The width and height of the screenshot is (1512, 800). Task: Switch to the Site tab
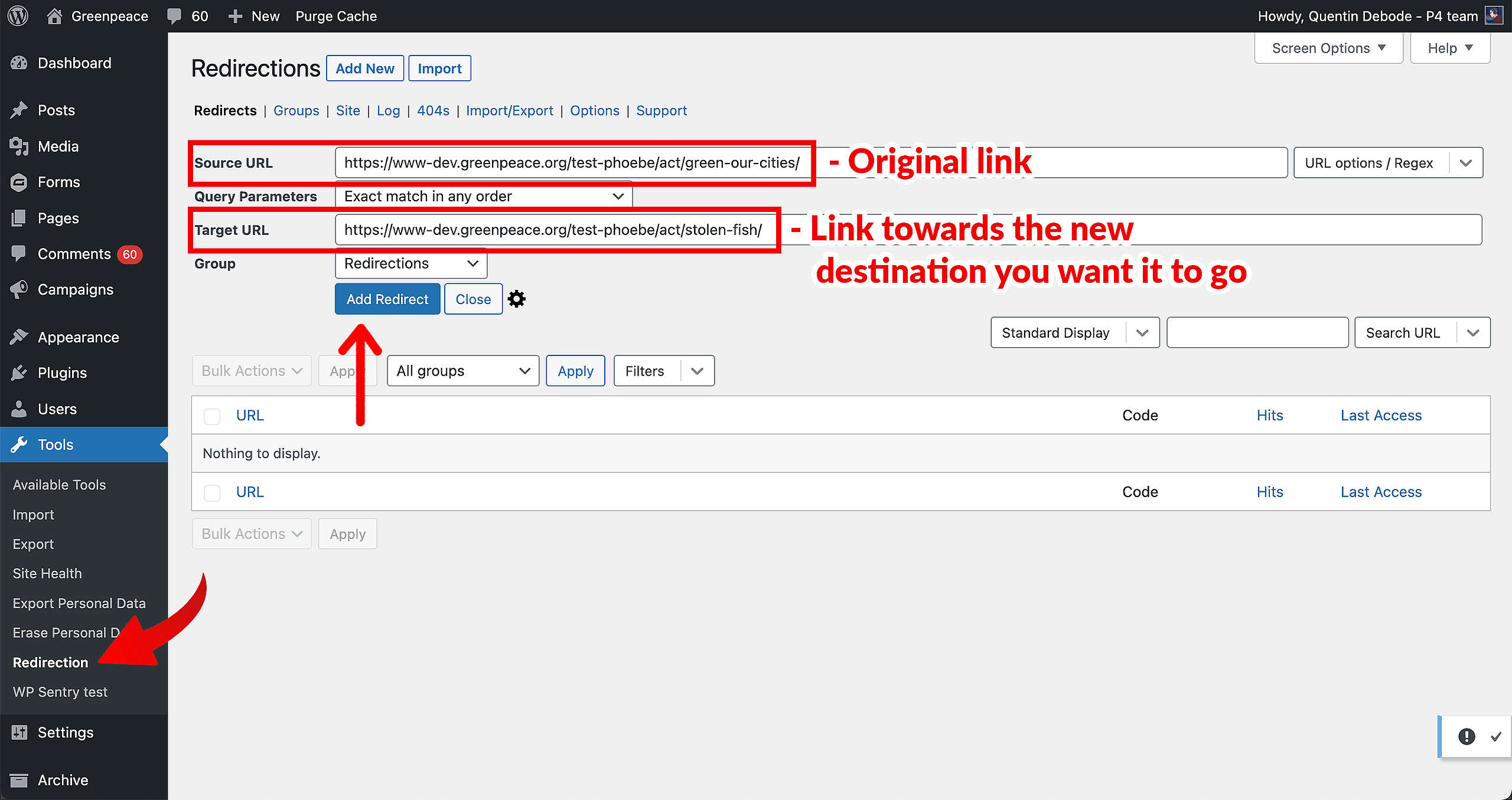348,110
